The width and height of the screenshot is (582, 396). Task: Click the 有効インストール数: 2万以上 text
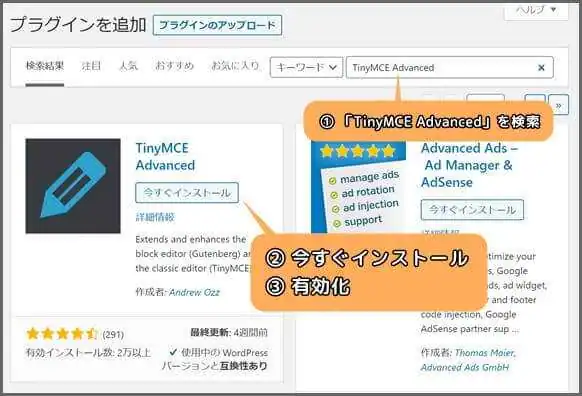coord(88,353)
